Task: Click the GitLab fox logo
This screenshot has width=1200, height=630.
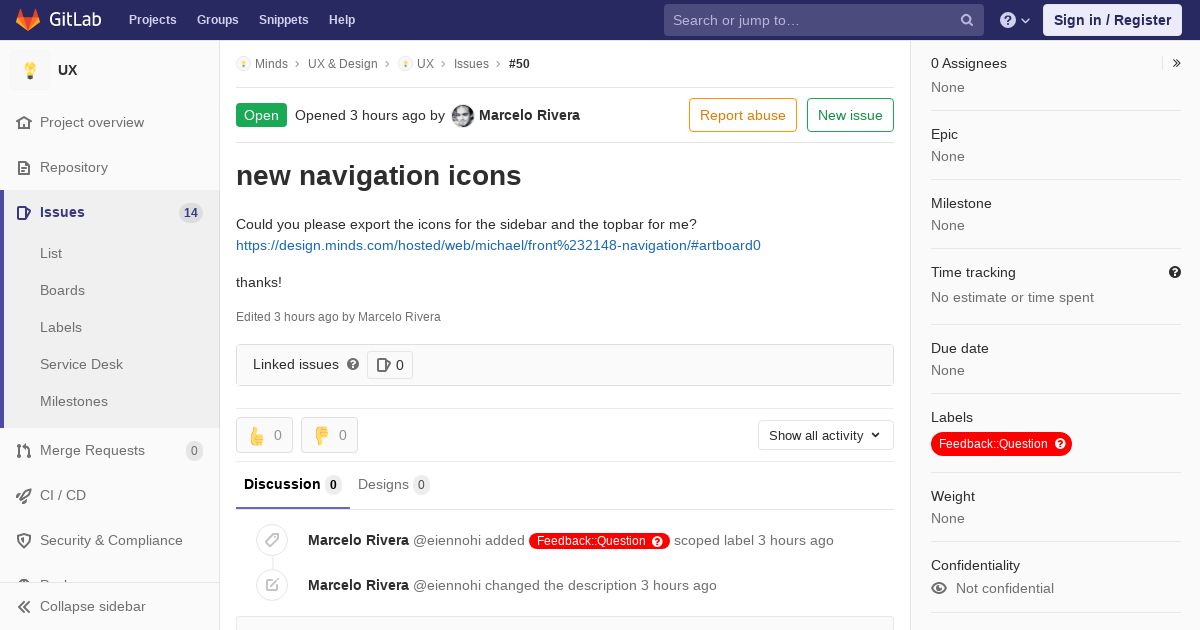Action: coord(28,20)
